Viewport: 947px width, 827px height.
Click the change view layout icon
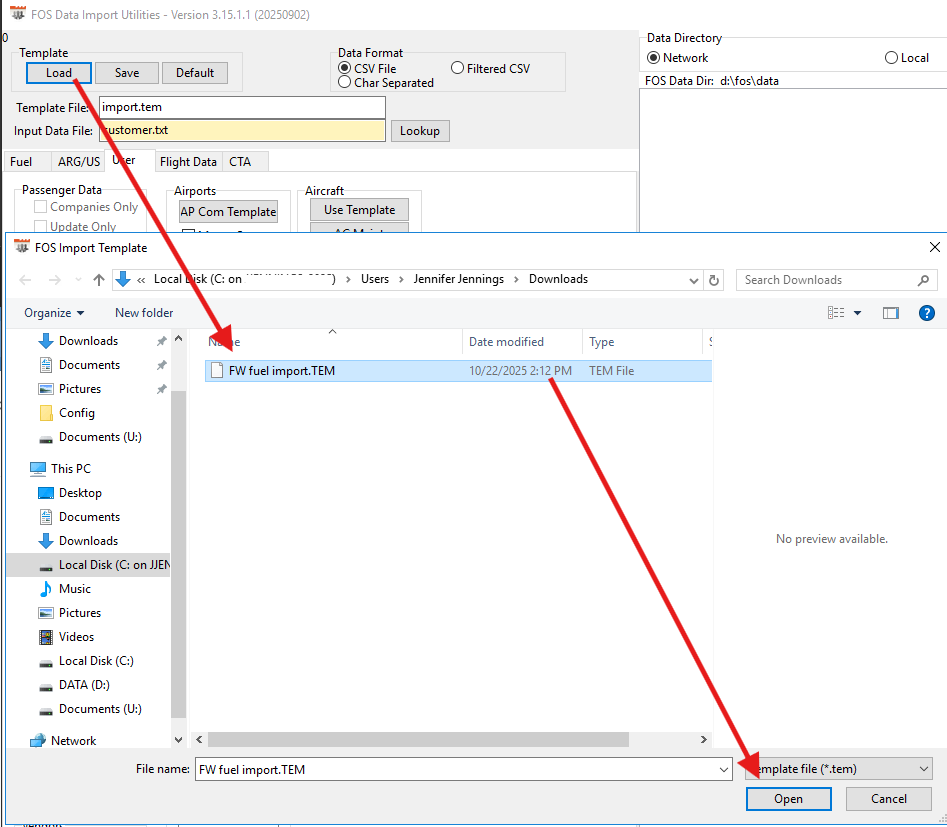836,313
